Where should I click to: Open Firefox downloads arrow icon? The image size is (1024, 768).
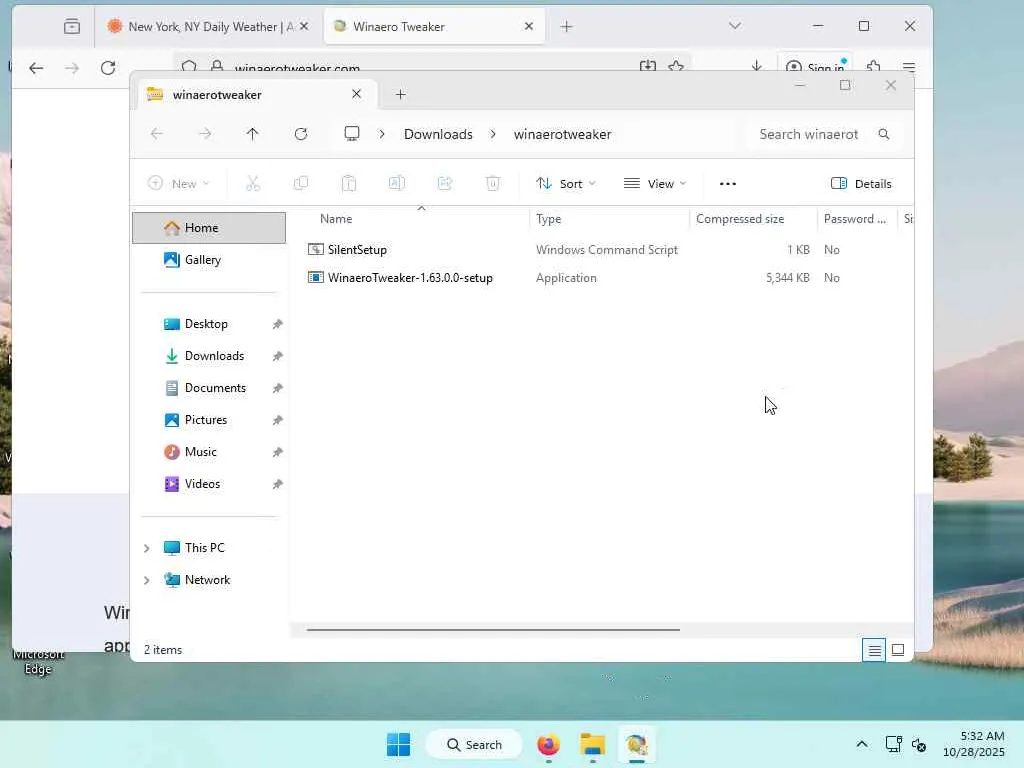(756, 66)
